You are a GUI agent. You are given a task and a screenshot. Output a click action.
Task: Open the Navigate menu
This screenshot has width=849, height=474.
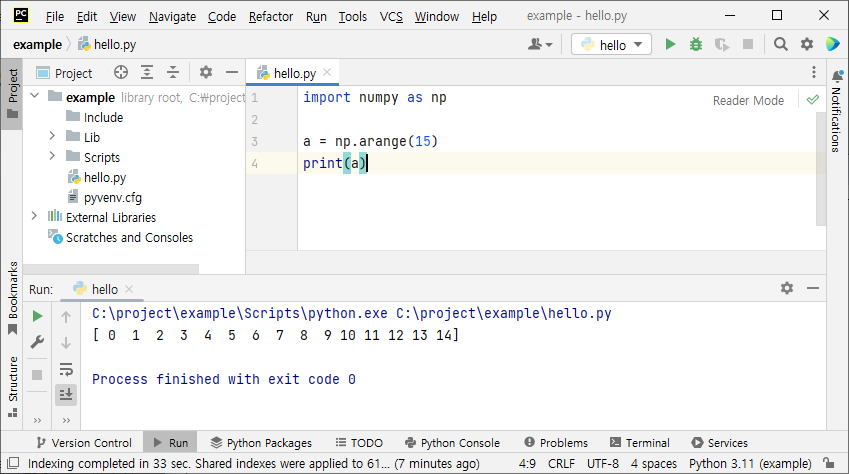(x=172, y=17)
